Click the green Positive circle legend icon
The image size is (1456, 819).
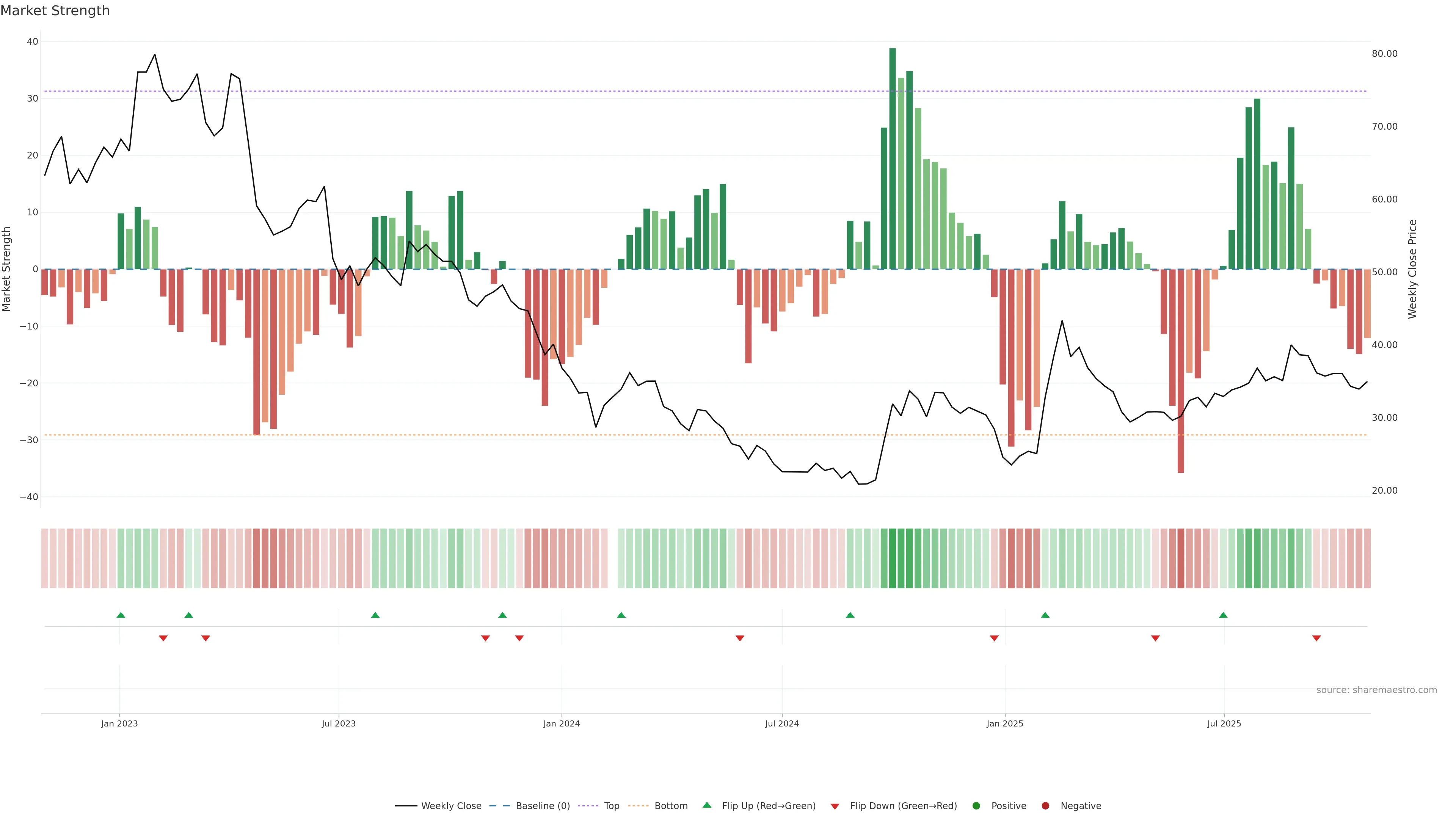(x=976, y=806)
